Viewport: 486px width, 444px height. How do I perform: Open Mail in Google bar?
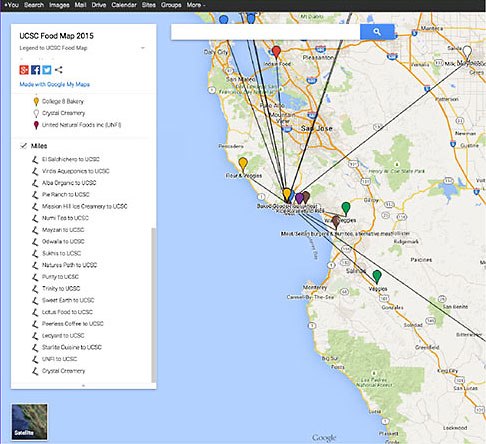click(80, 5)
